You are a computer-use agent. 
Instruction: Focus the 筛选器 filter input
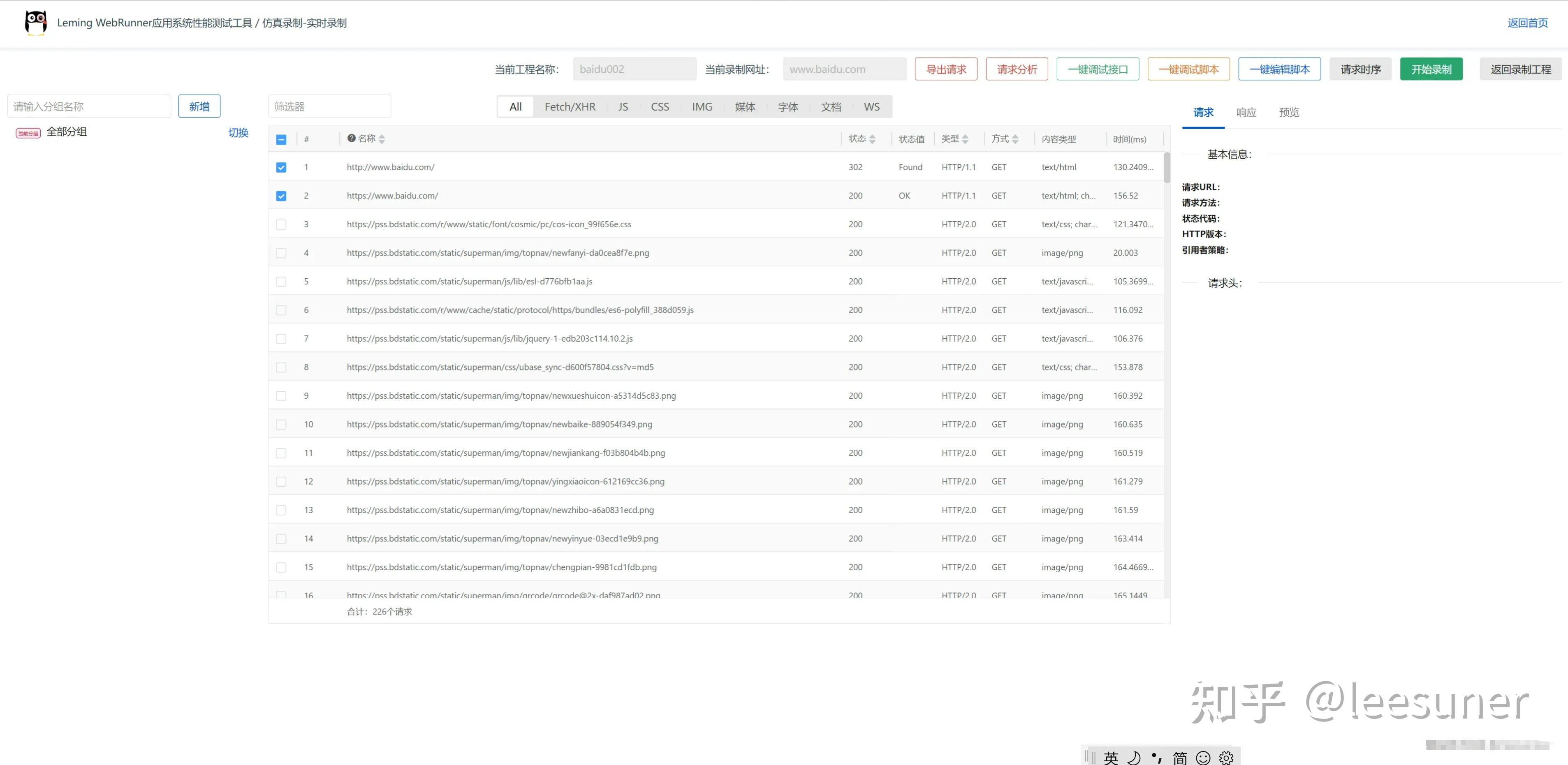pos(329,106)
